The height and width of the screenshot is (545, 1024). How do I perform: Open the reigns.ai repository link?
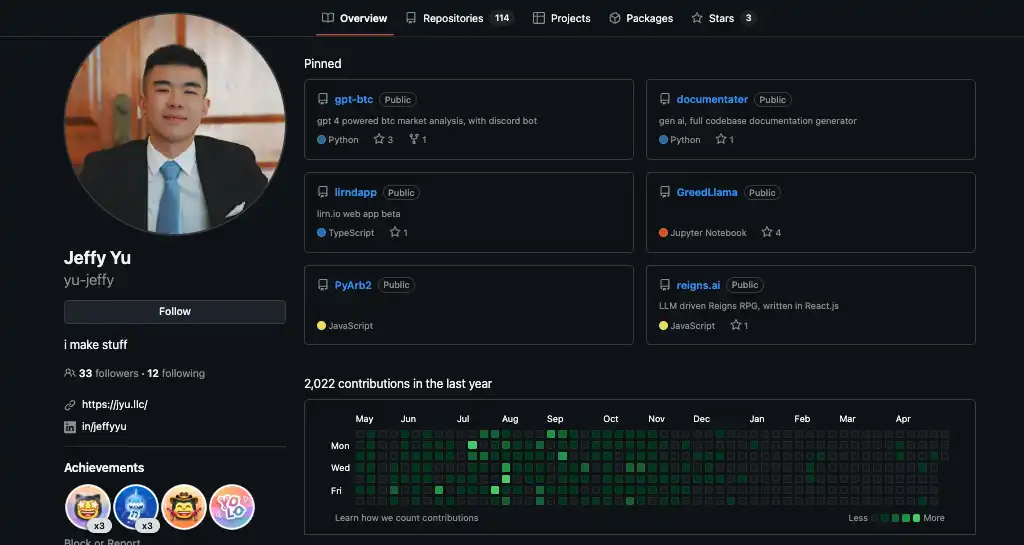[x=698, y=285]
